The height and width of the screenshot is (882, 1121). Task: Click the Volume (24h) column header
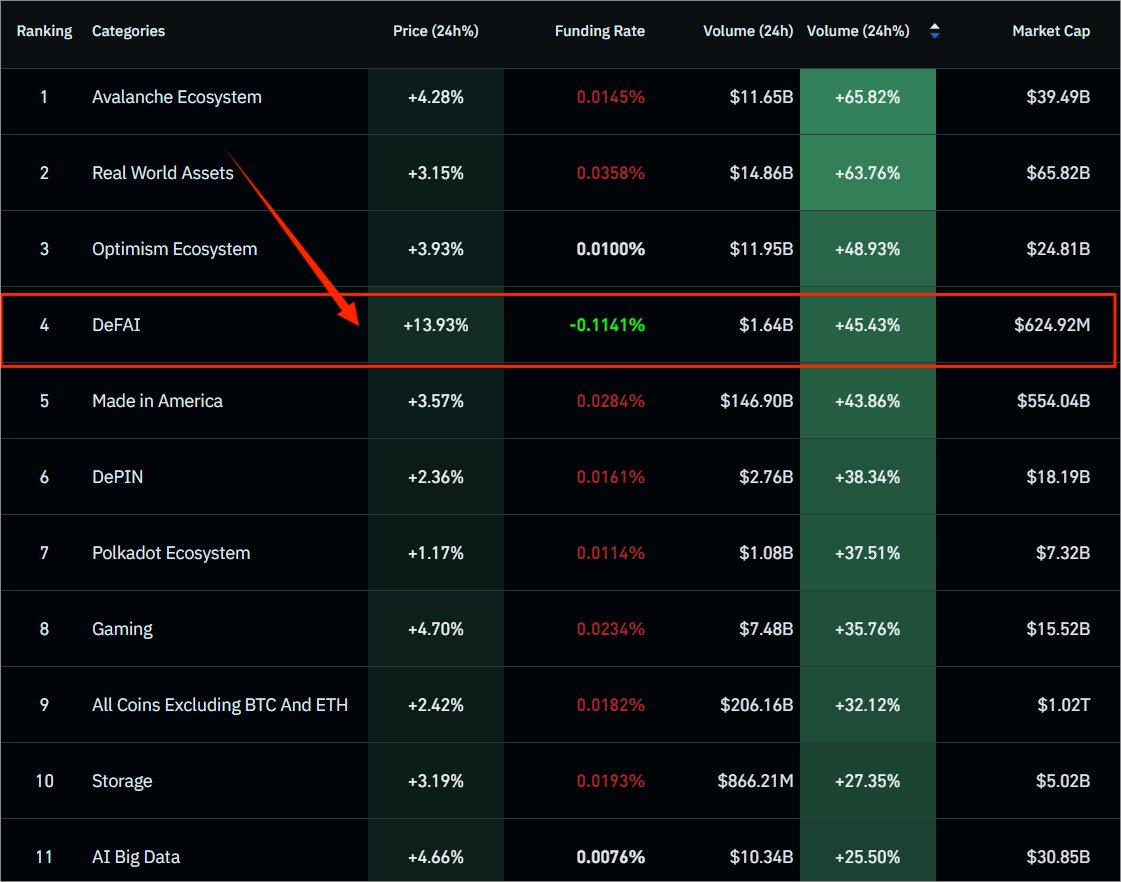pos(748,31)
